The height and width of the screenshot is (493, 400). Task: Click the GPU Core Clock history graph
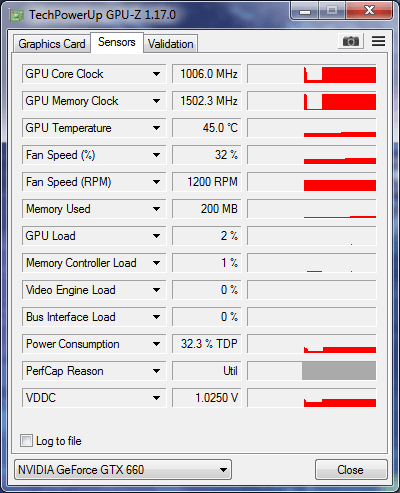(312, 74)
